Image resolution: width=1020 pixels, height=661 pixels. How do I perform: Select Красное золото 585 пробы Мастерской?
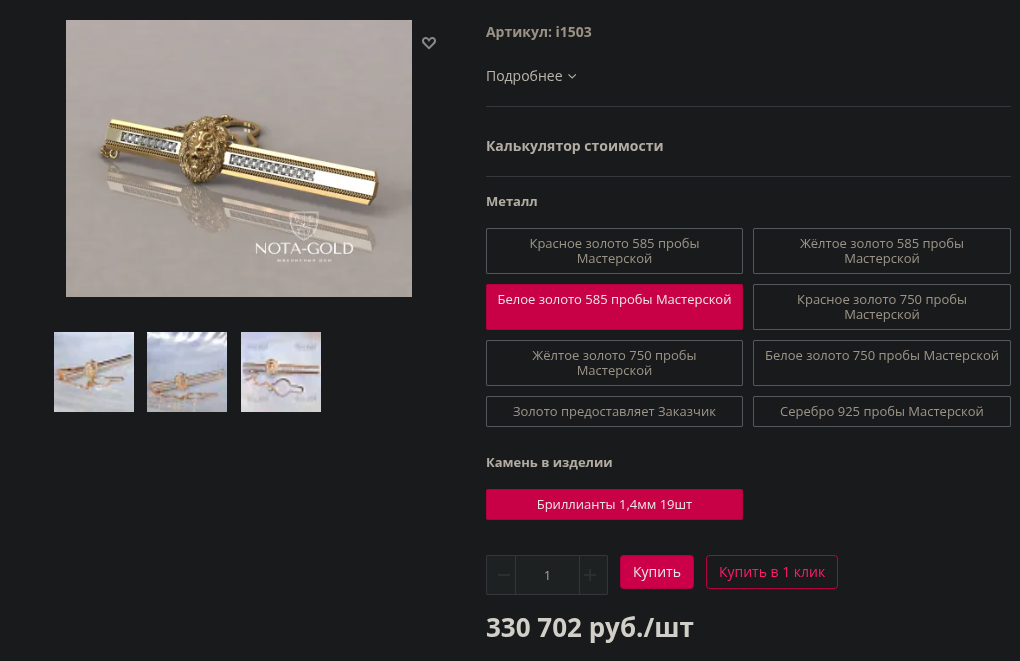coord(614,251)
